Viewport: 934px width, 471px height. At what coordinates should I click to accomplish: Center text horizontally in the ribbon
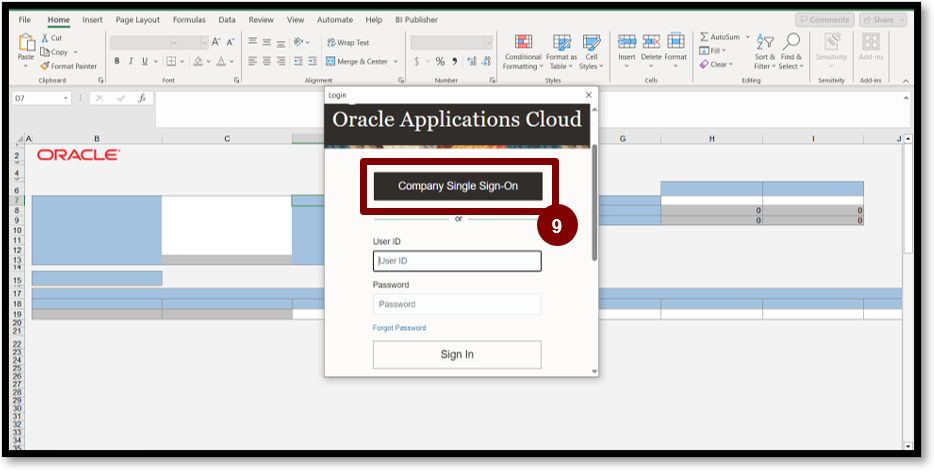[267, 61]
